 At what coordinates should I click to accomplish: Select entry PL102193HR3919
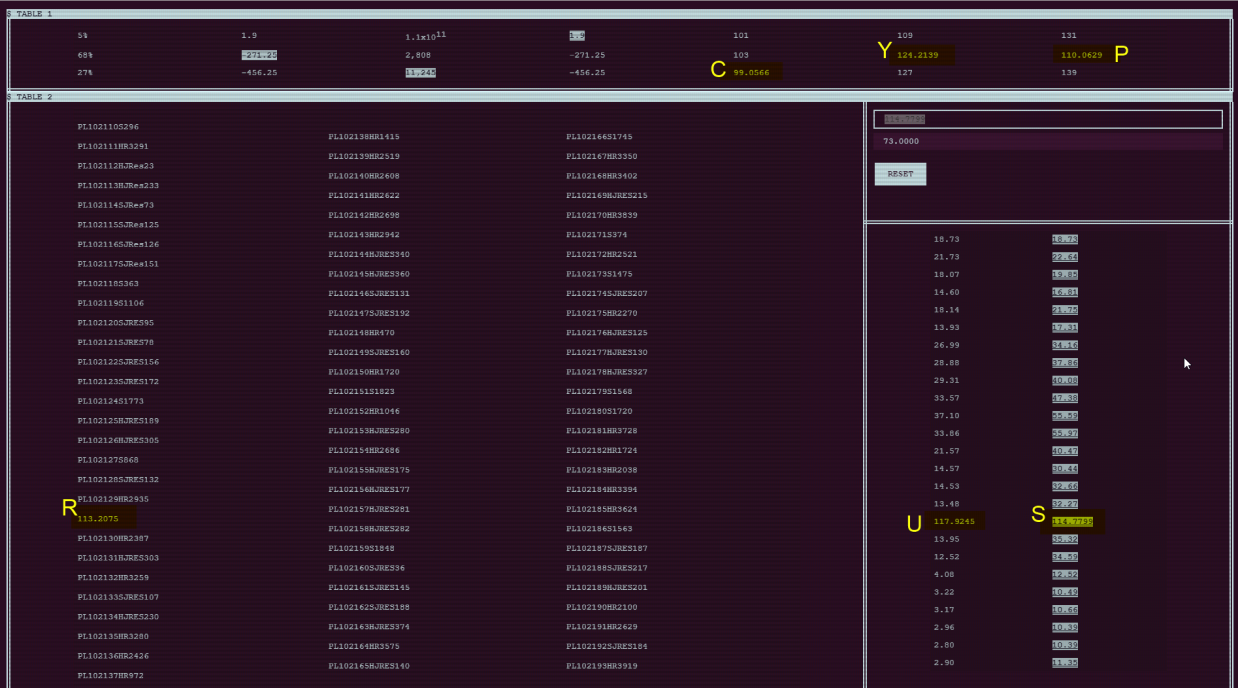tap(601, 666)
